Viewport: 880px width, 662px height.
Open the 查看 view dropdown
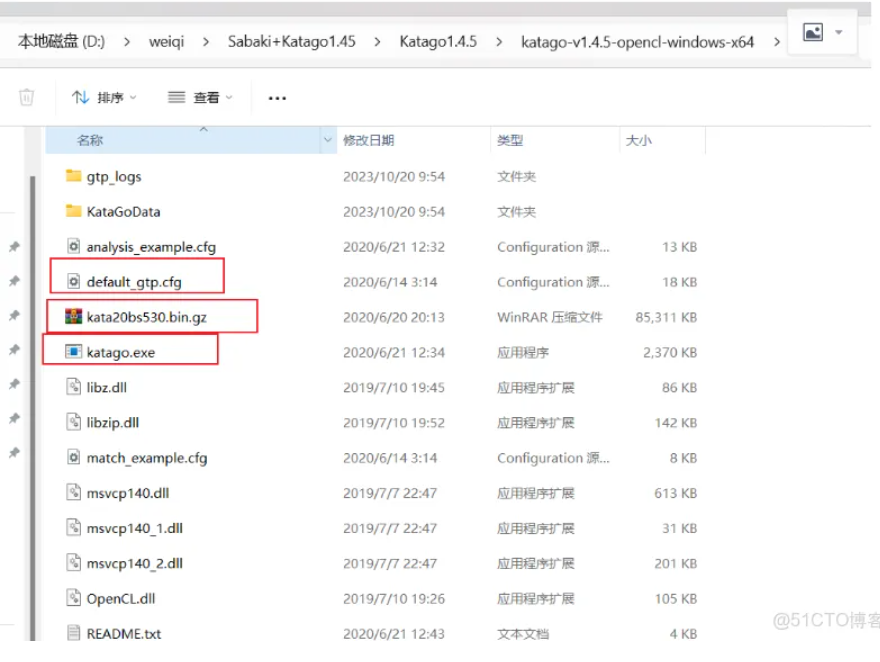pos(200,98)
